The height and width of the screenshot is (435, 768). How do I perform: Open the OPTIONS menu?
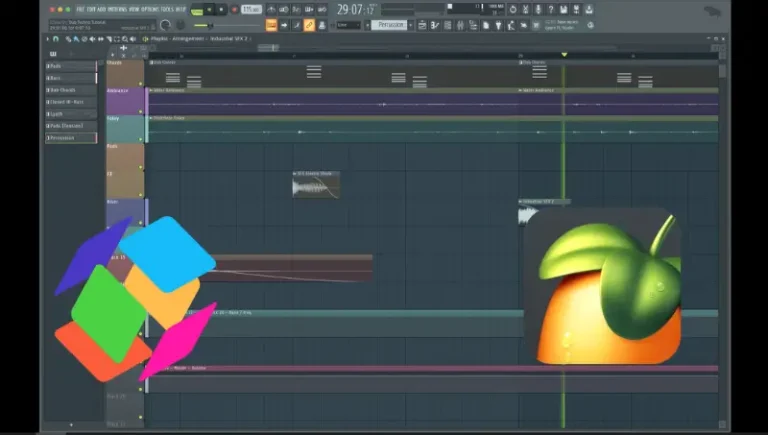pos(150,9)
